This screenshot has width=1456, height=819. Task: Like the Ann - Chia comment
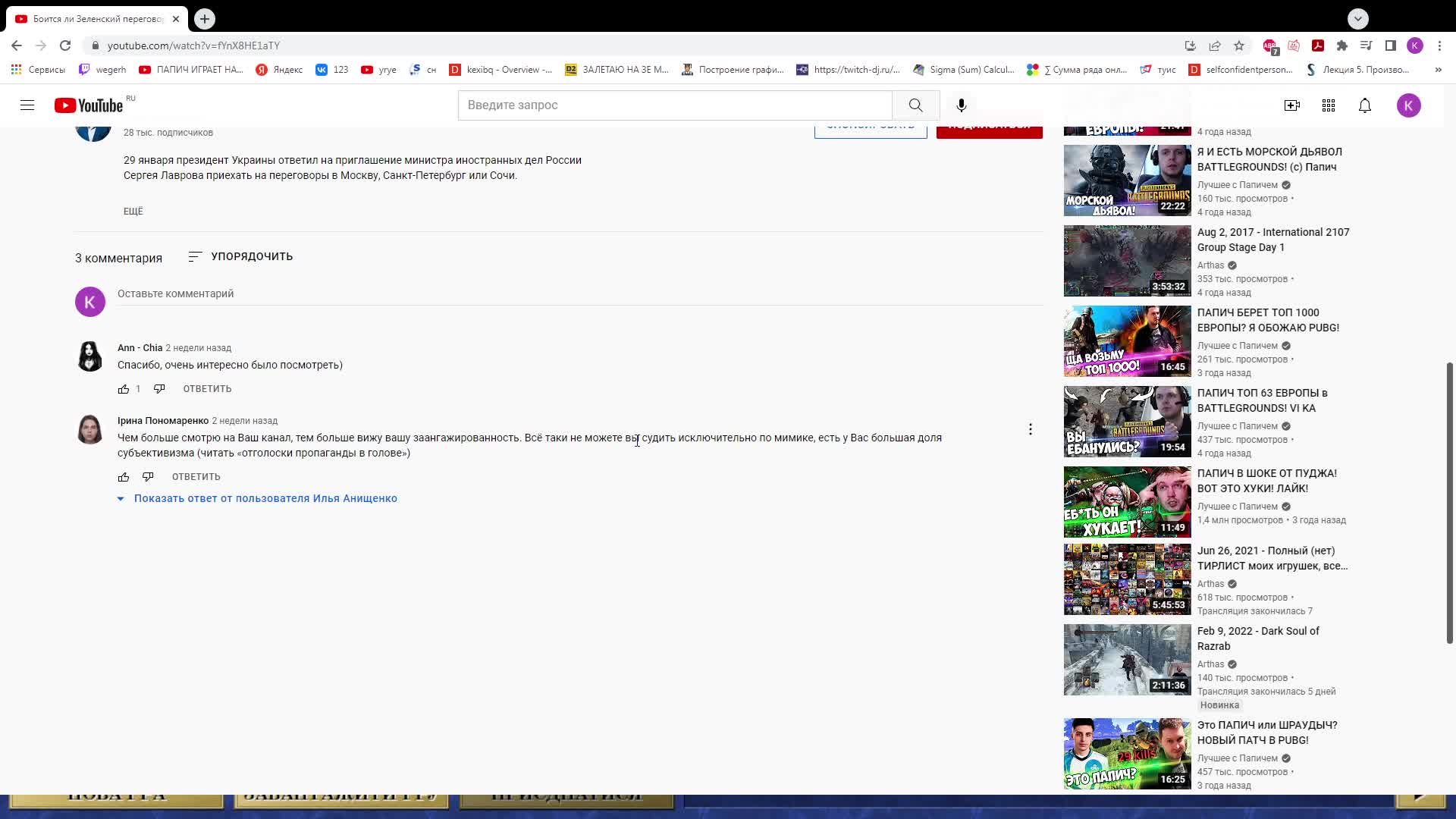(x=124, y=389)
